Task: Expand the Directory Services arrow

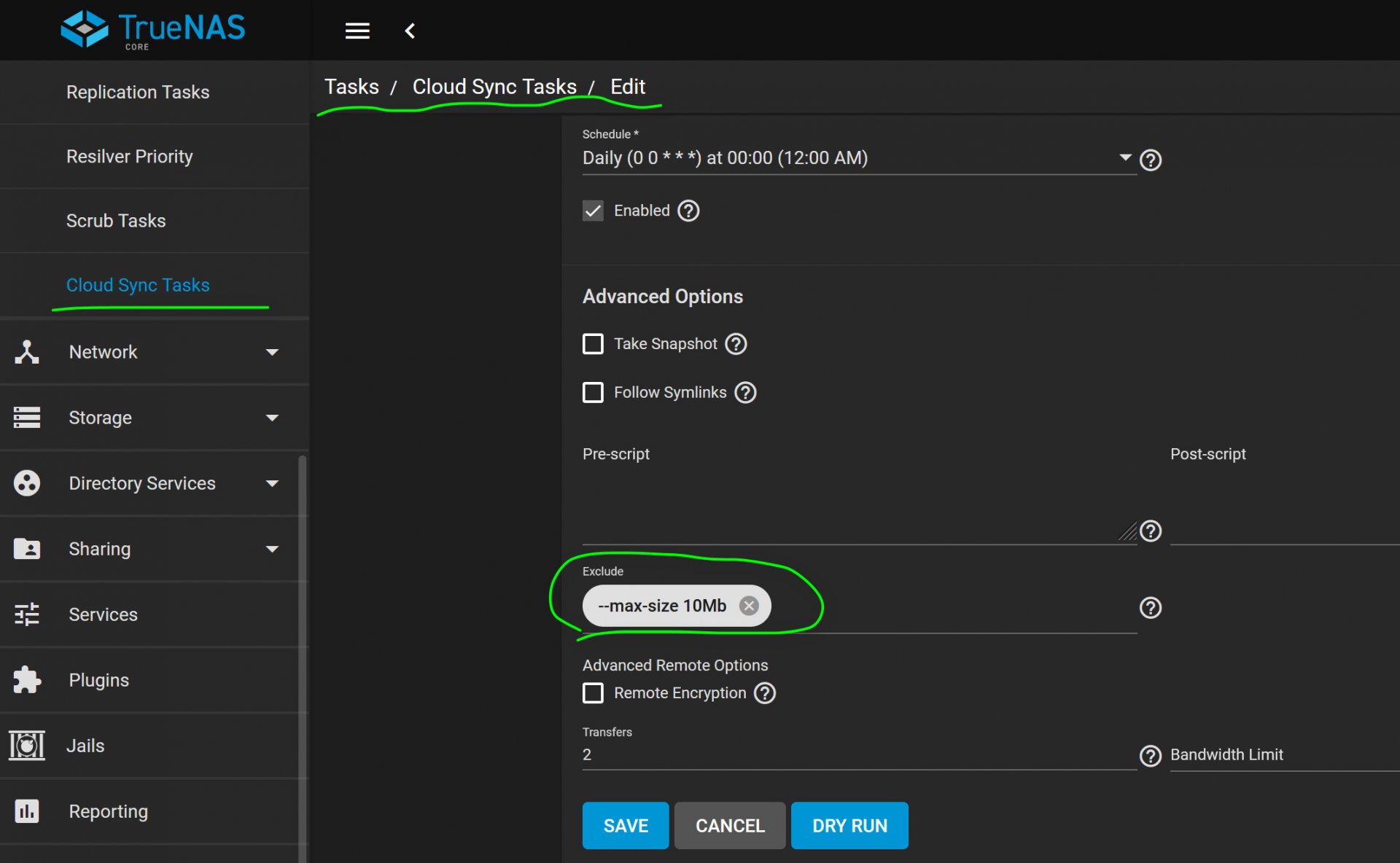Action: point(272,483)
